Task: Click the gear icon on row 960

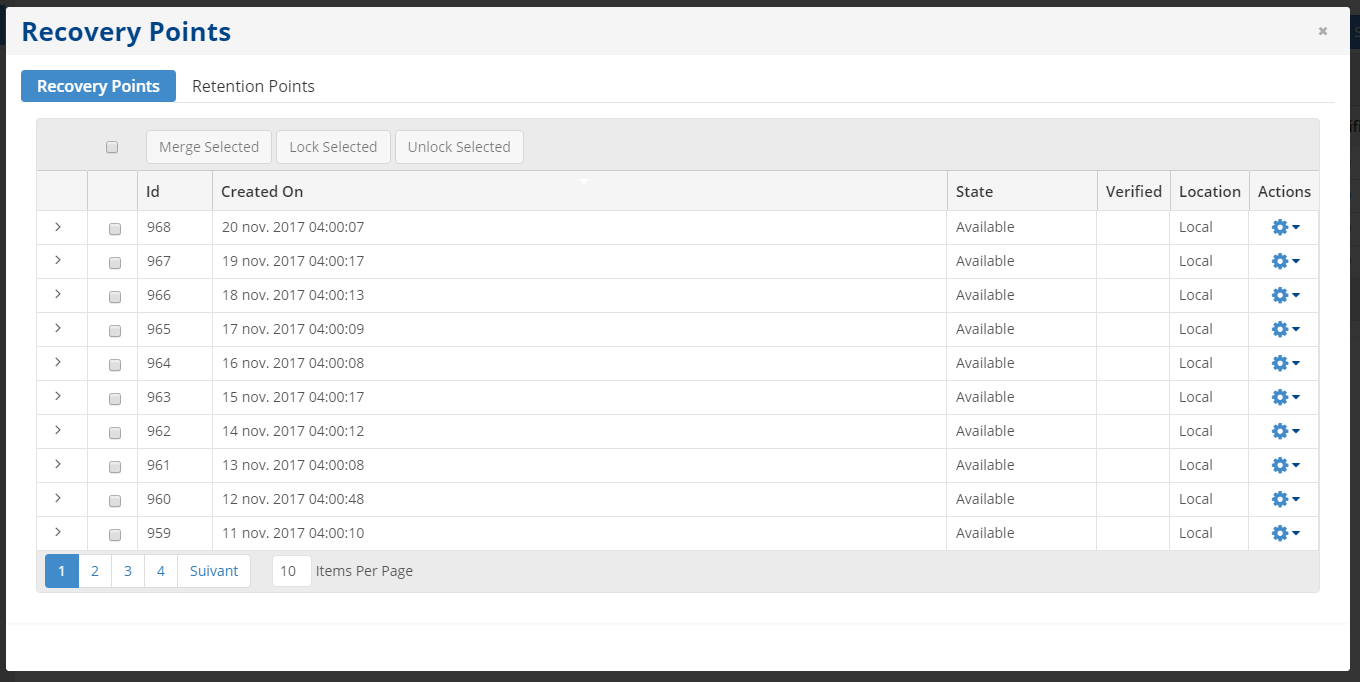Action: coord(1285,500)
